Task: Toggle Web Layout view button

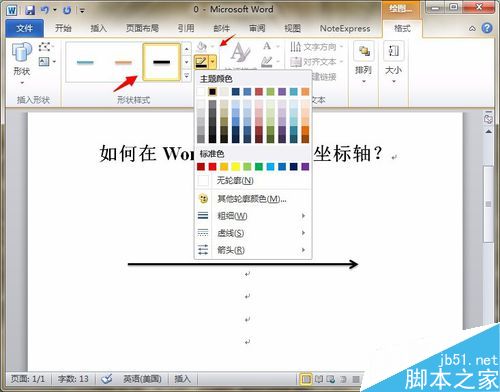Action: (x=331, y=379)
